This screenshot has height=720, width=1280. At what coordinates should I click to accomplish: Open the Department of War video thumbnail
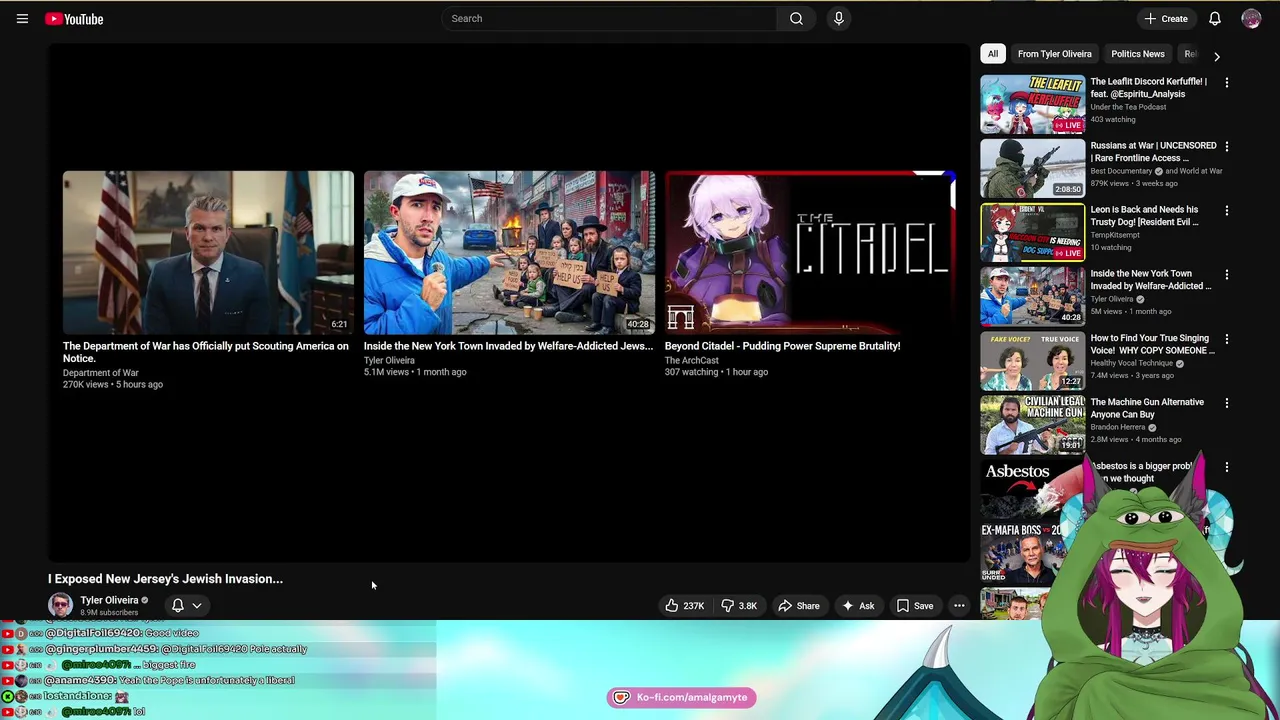[208, 252]
